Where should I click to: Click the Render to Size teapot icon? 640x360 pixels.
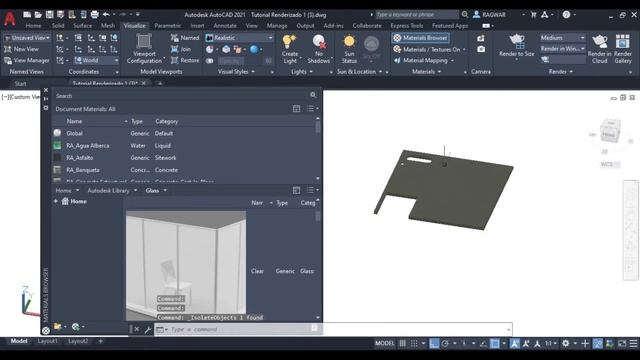point(516,41)
